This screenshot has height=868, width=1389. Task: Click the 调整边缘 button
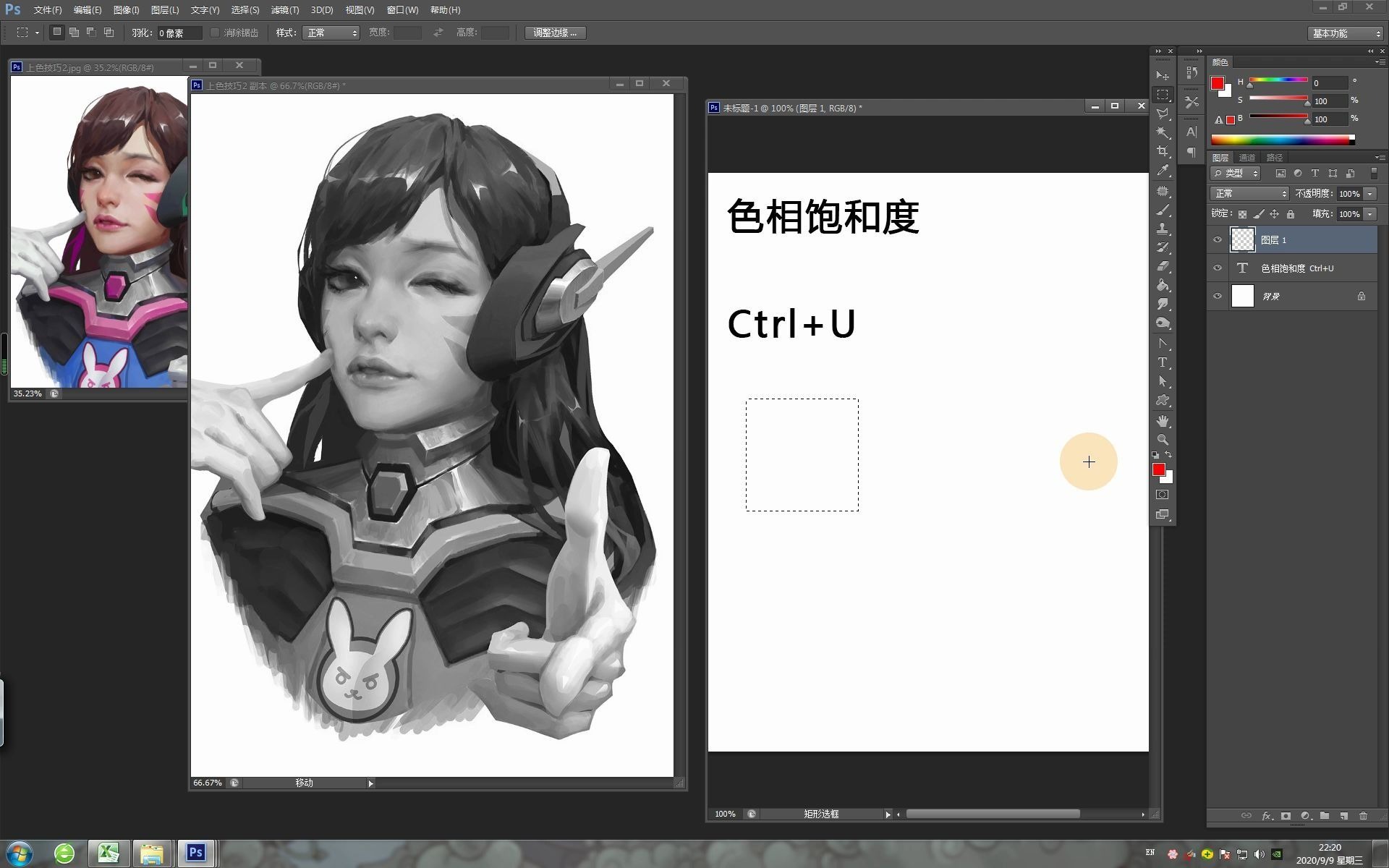coord(555,33)
